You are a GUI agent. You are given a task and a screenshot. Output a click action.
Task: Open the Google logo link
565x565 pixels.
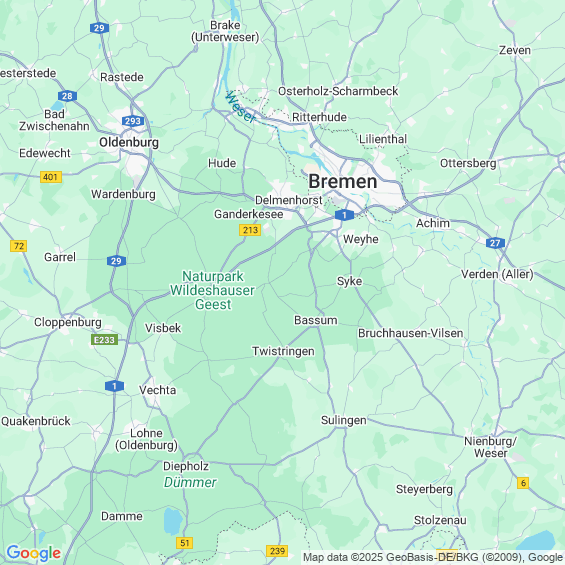click(x=34, y=553)
